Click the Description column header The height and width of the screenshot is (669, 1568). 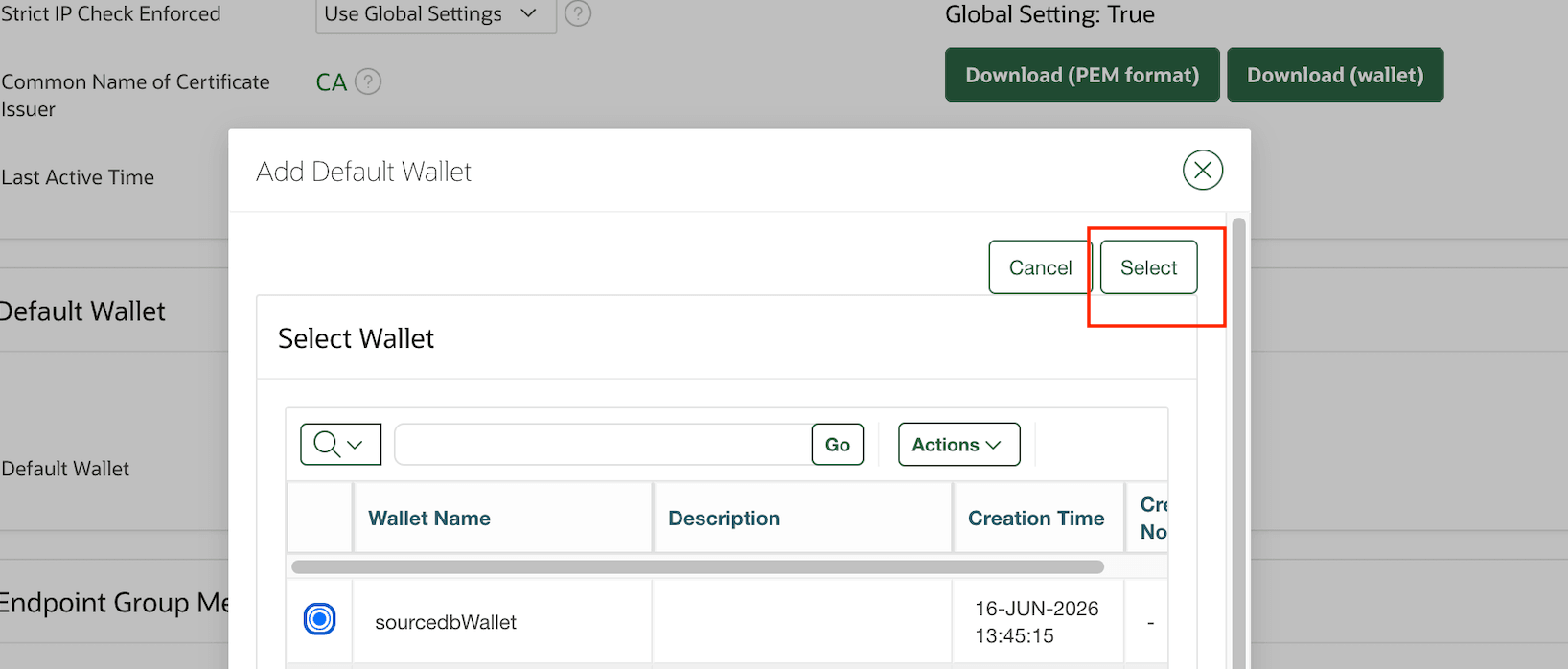pyautogui.click(x=724, y=519)
